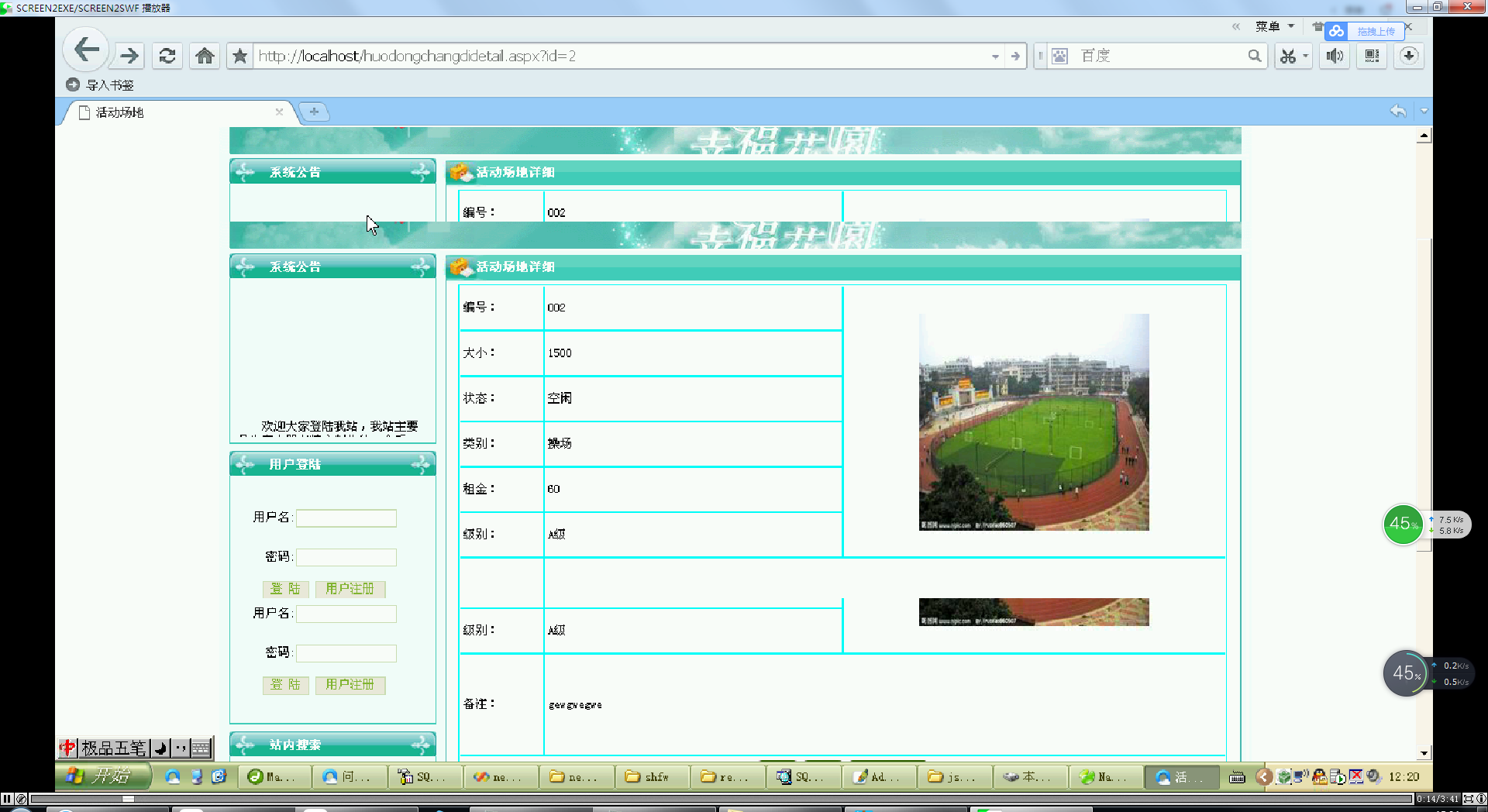Click the QQ penguin tray icon
Viewport: 1488px width, 812px height.
pos(1319,776)
